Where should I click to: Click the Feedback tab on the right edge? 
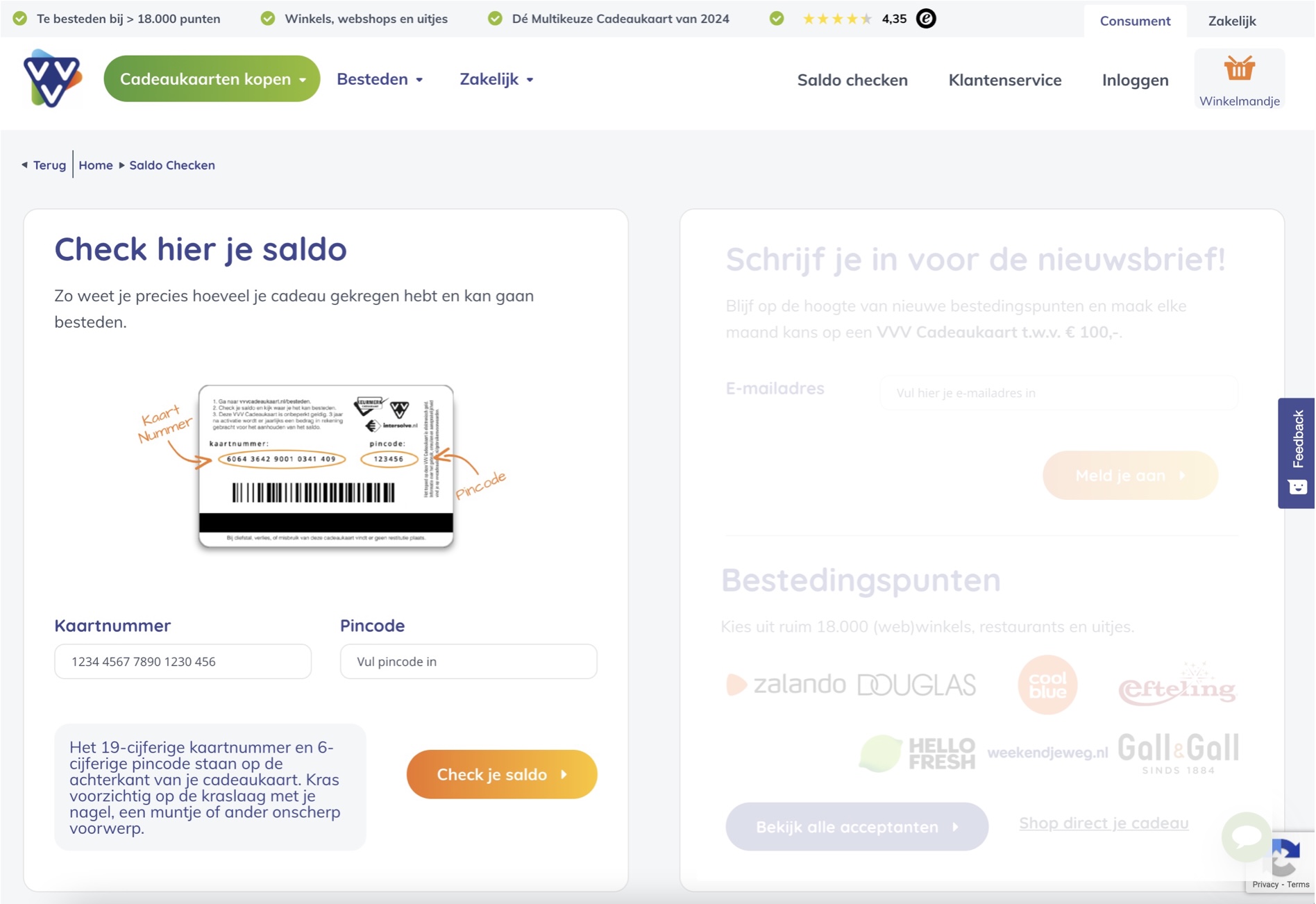point(1297,451)
